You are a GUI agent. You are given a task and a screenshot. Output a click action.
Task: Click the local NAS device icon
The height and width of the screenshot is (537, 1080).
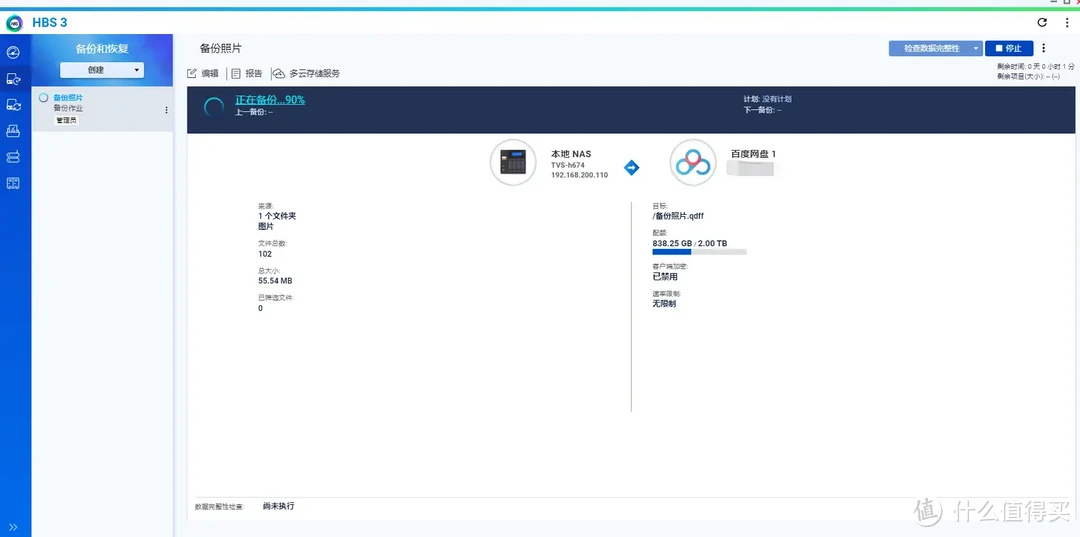click(513, 162)
